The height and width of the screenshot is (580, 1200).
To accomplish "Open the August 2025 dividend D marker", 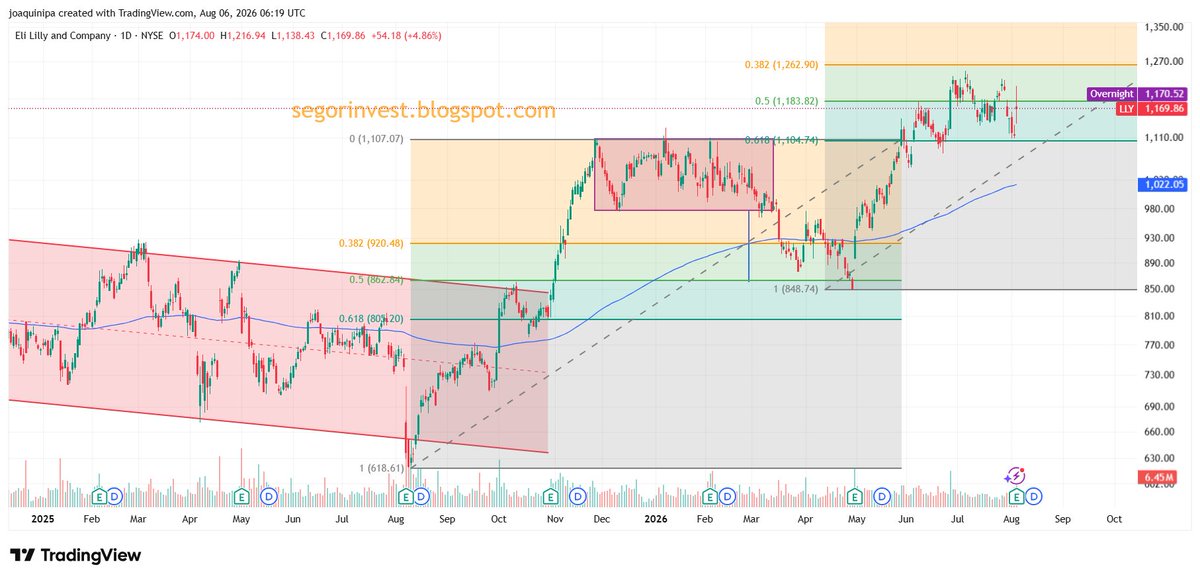I will point(422,496).
